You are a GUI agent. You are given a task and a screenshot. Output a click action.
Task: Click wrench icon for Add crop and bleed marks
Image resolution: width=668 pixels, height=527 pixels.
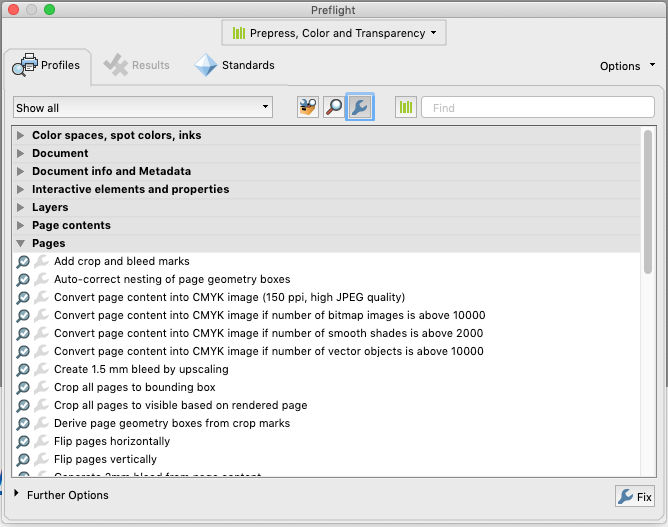click(41, 261)
